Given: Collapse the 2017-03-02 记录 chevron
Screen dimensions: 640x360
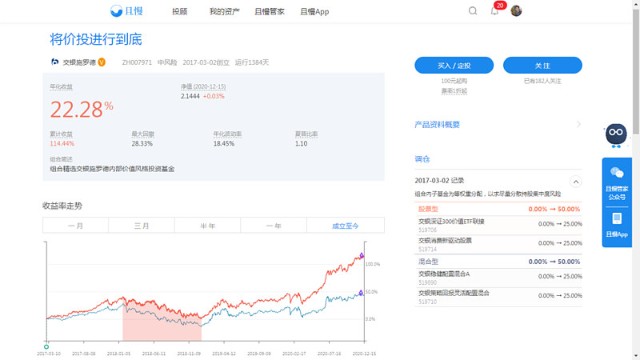Looking at the screenshot, I should (x=576, y=182).
